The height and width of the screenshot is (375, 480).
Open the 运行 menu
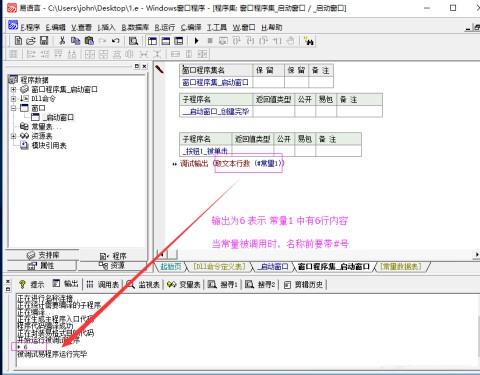[x=165, y=27]
